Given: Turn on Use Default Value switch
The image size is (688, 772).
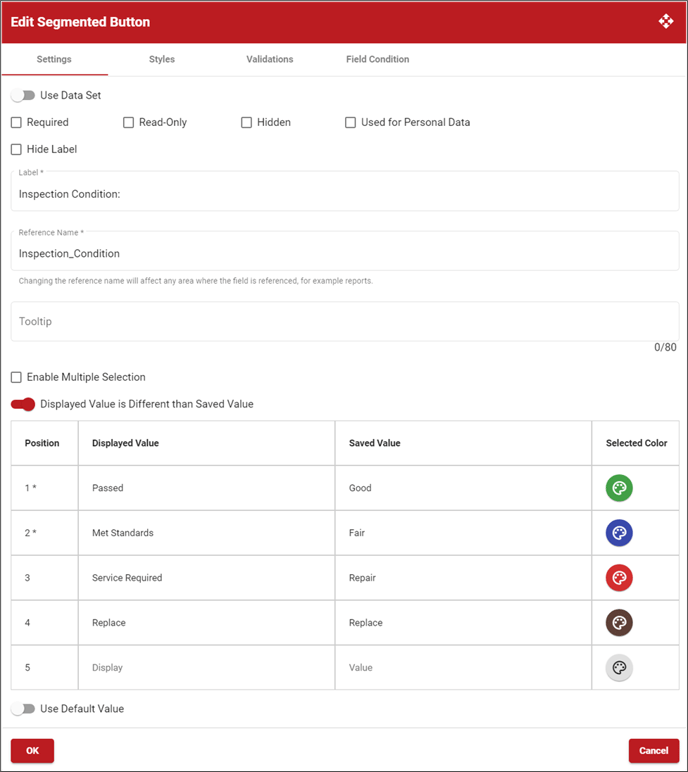Looking at the screenshot, I should click(x=23, y=708).
